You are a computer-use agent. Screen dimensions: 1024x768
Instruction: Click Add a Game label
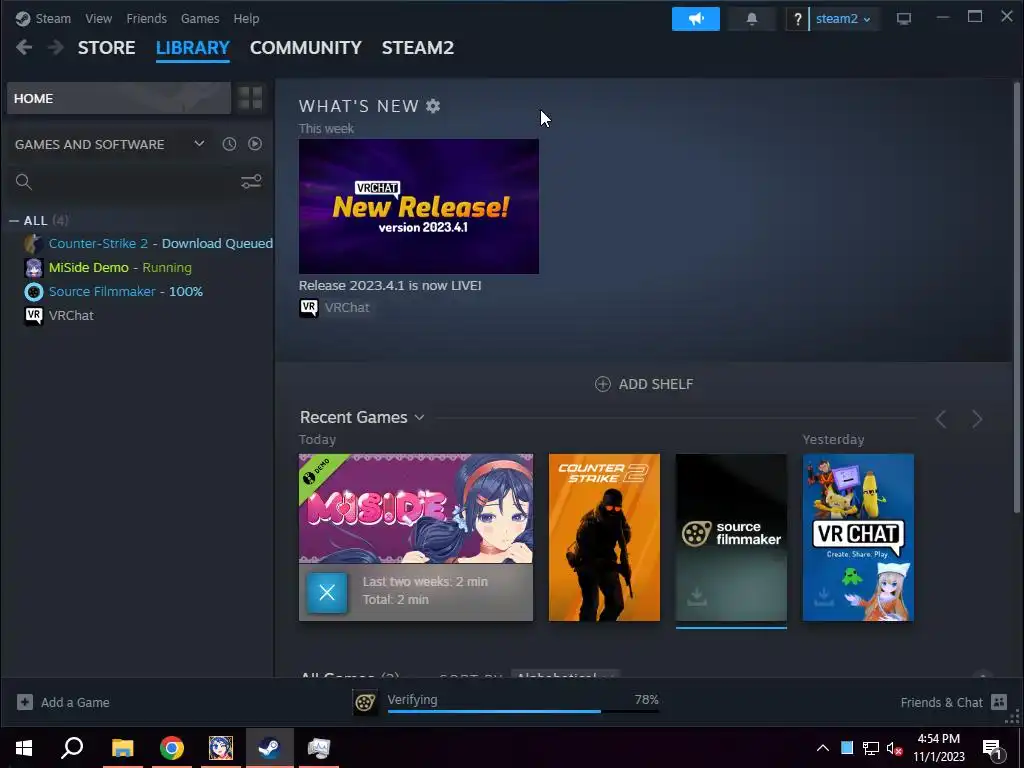click(75, 703)
